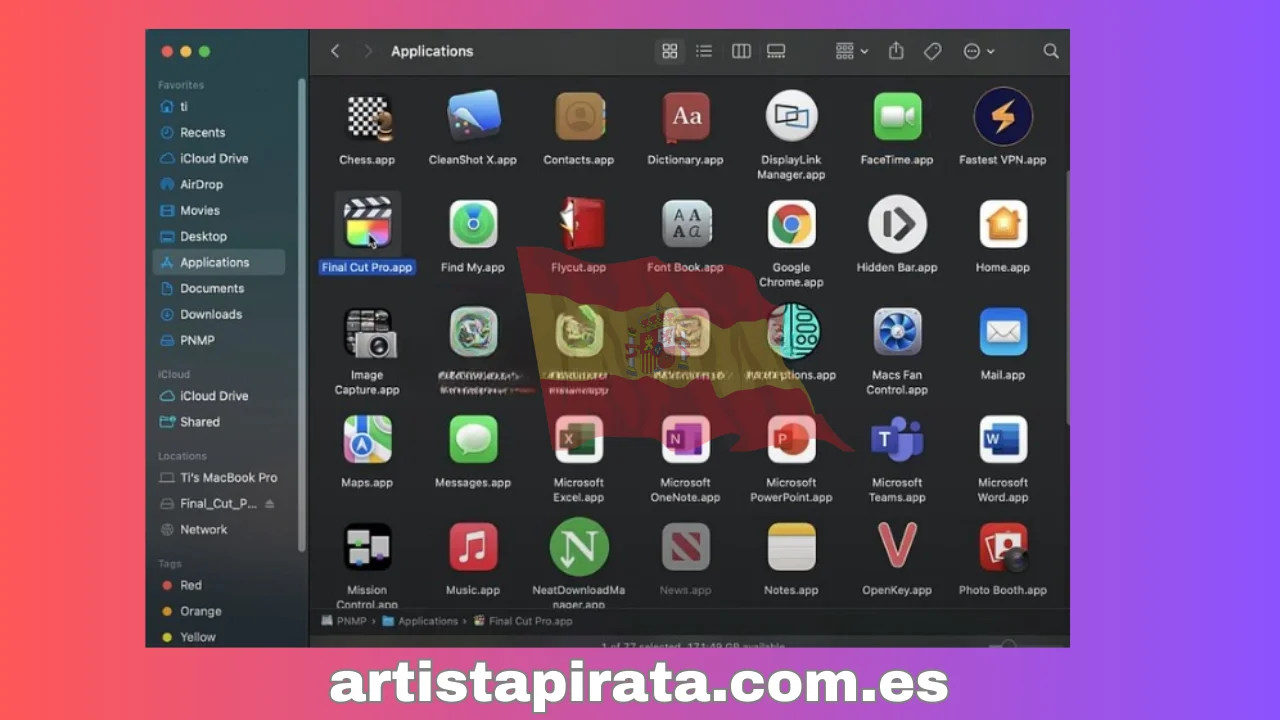Viewport: 1280px width, 720px height.
Task: Open Mission Control.app icon
Action: [x=367, y=547]
